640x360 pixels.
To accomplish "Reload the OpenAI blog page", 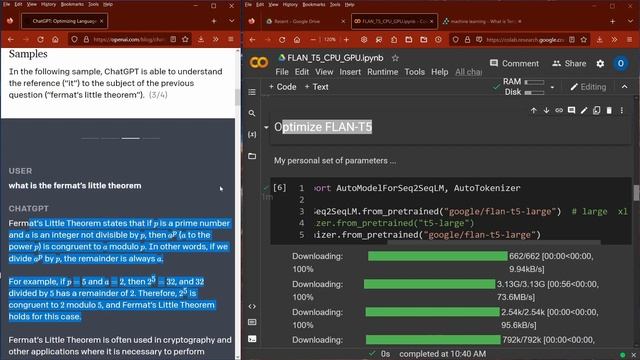I will point(40,40).
